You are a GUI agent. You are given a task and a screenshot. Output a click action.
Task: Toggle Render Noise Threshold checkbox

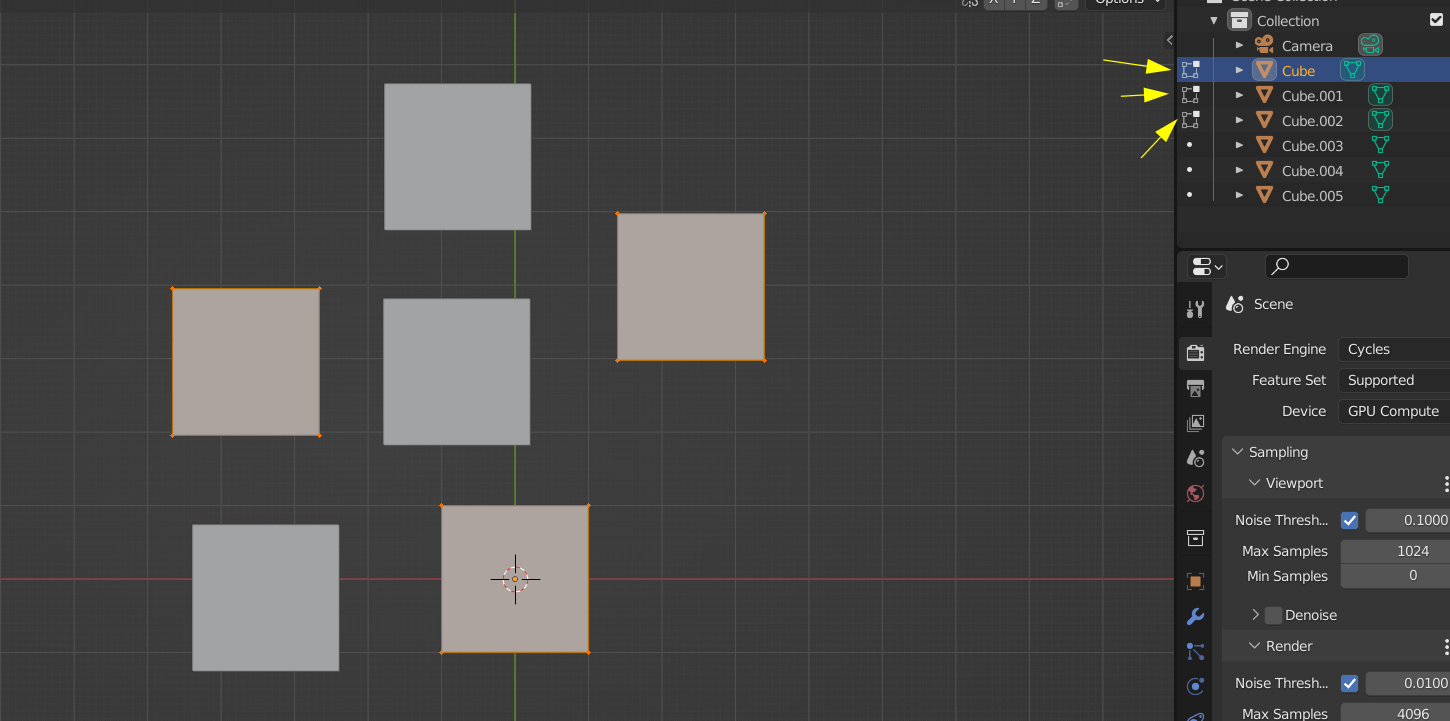pos(1349,683)
